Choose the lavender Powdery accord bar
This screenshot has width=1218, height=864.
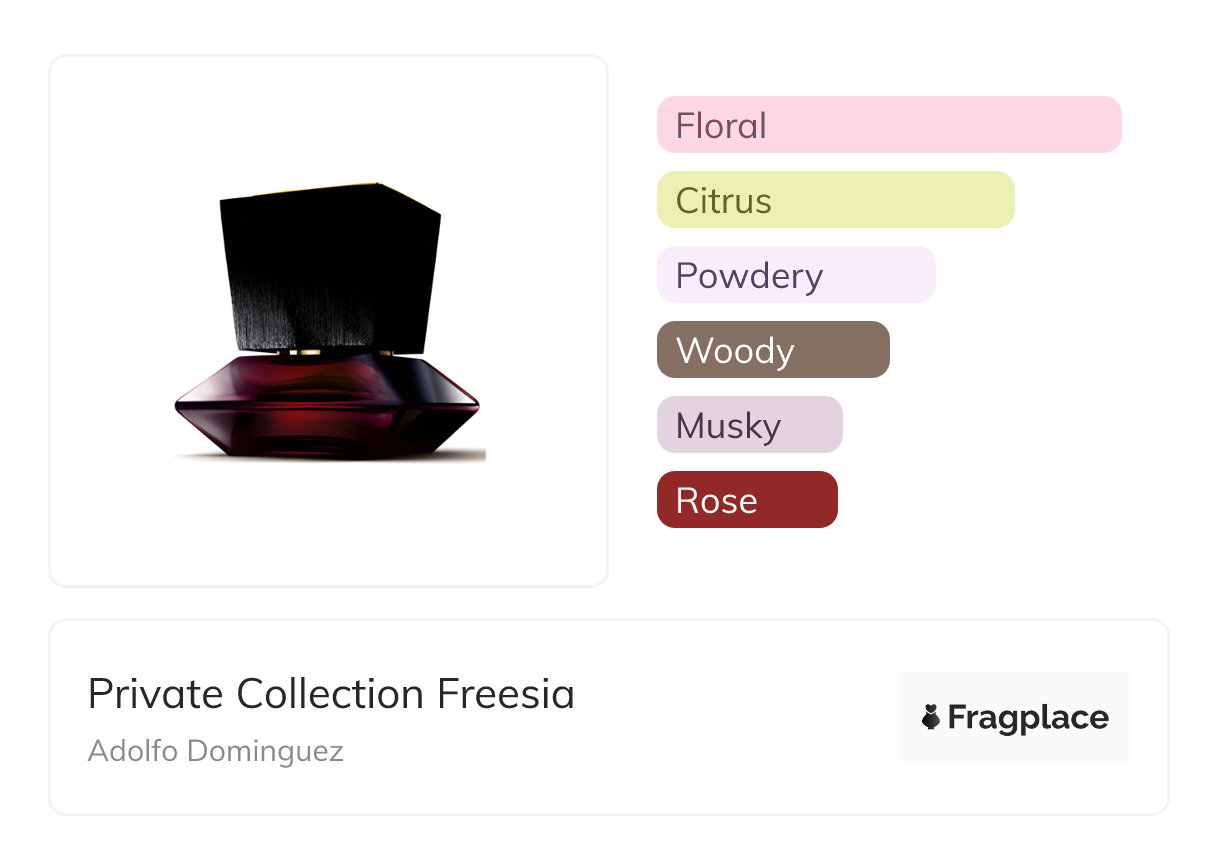[x=796, y=275]
